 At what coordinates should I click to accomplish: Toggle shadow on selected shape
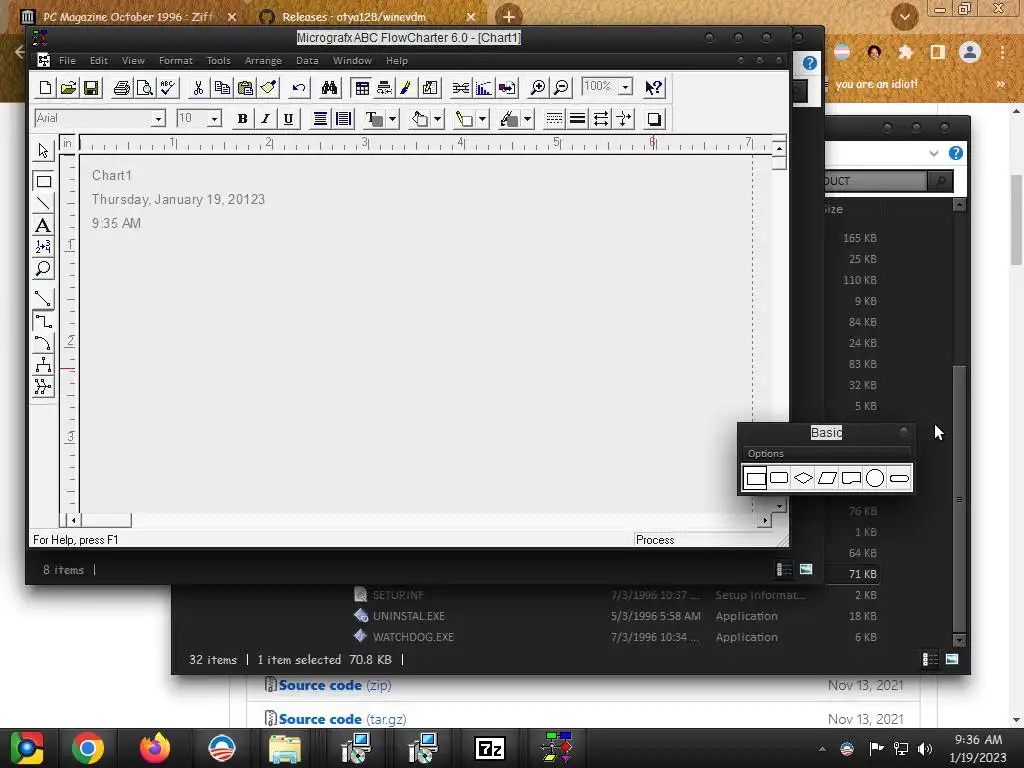click(x=653, y=119)
